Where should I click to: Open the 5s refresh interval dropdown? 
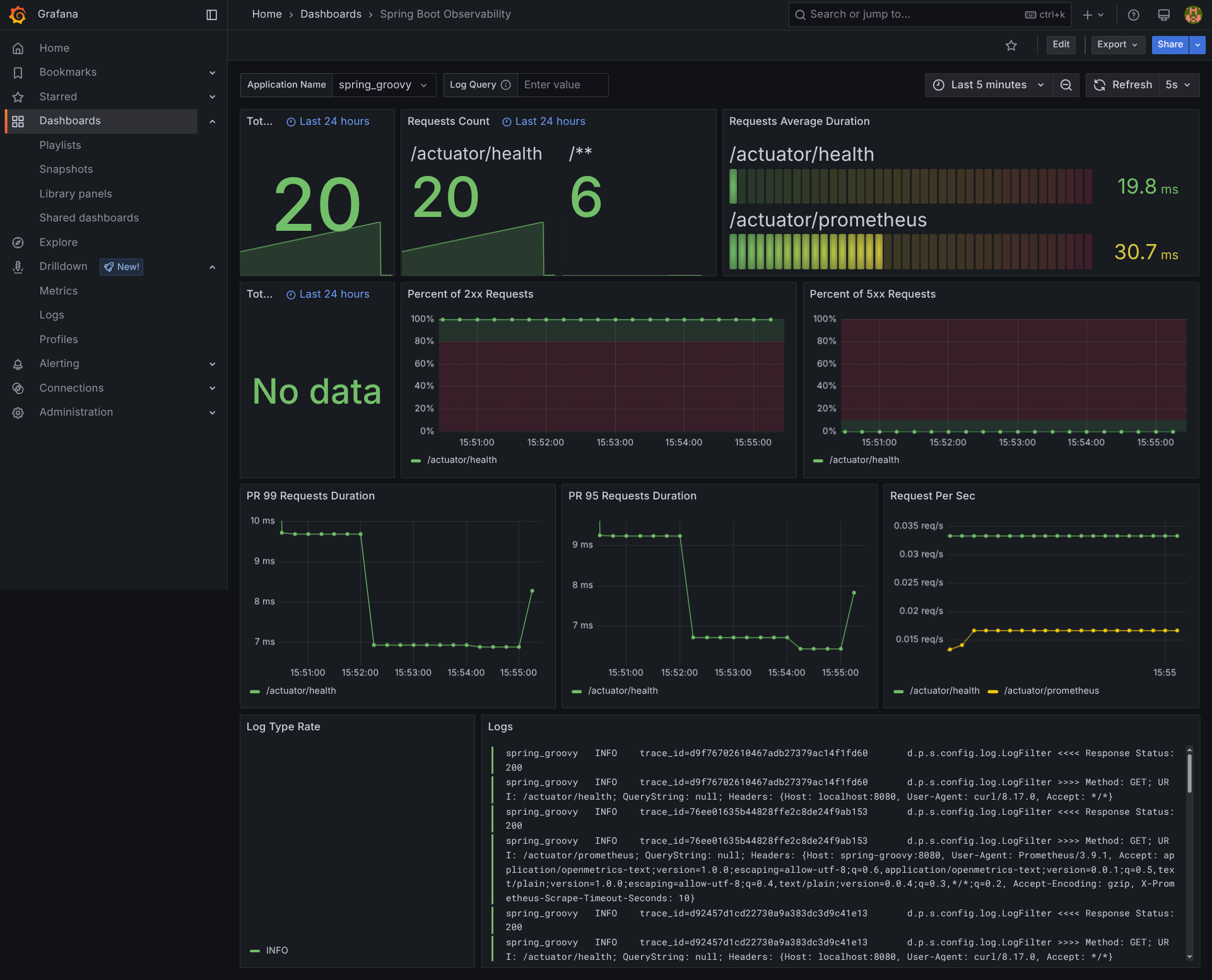click(x=1178, y=85)
